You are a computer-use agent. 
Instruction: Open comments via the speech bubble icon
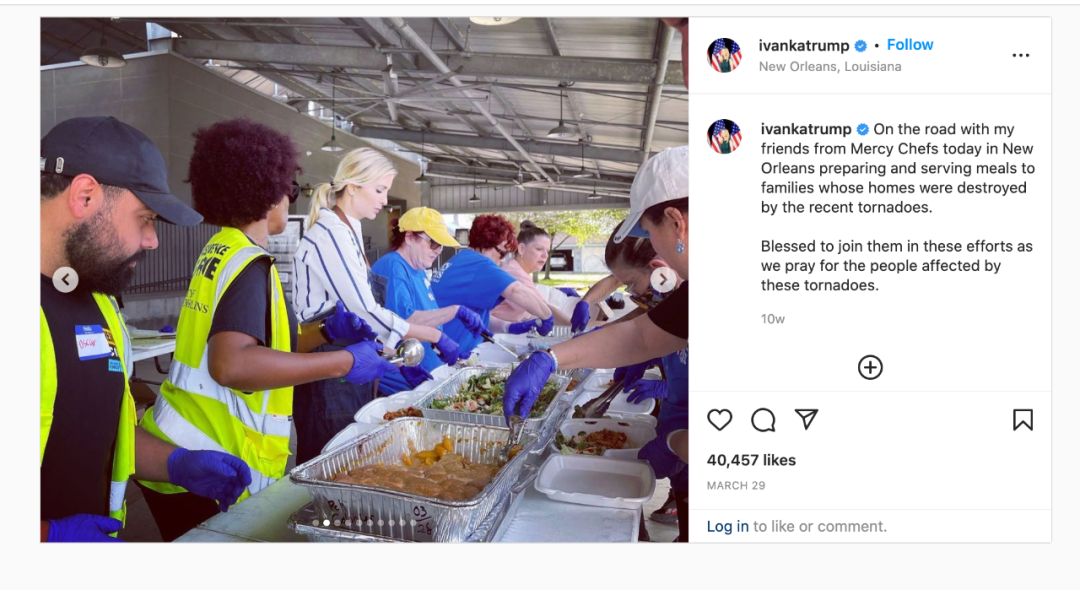click(763, 419)
